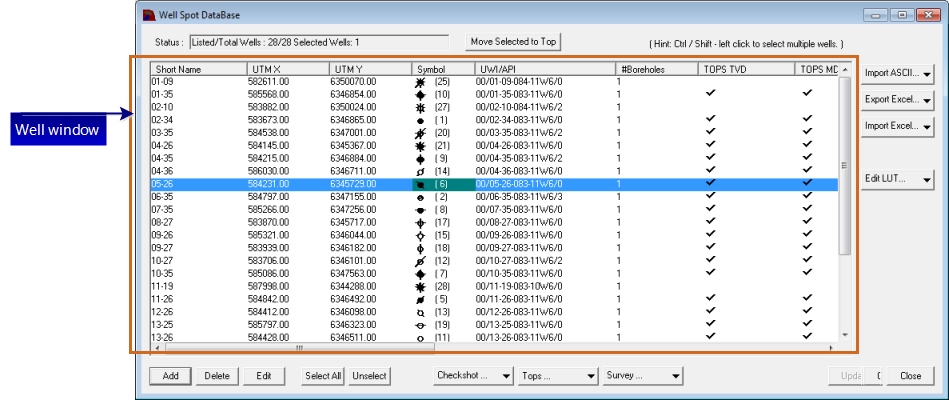Click the Status wells count field

point(319,42)
